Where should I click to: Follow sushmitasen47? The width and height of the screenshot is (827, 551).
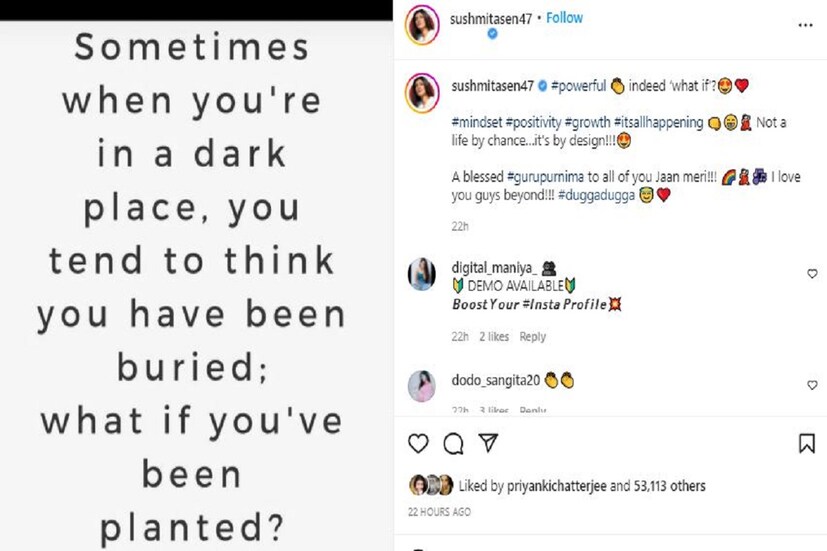(565, 18)
